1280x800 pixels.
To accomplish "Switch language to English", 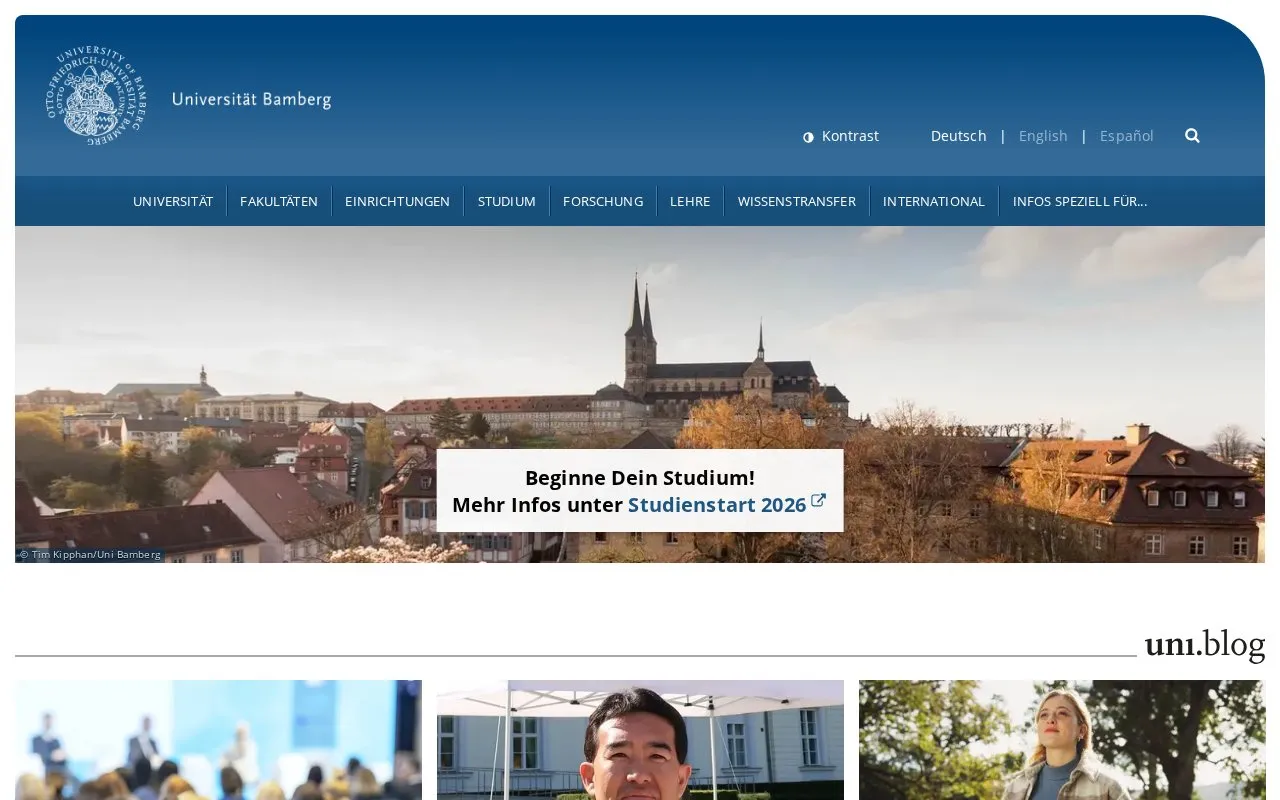I will pos(1043,136).
